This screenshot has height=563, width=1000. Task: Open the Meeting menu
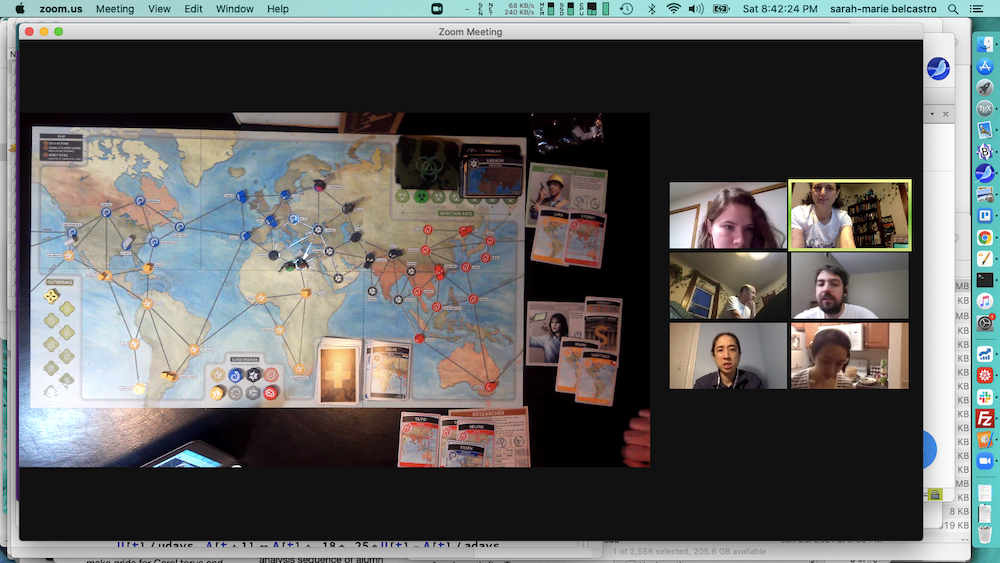(114, 9)
